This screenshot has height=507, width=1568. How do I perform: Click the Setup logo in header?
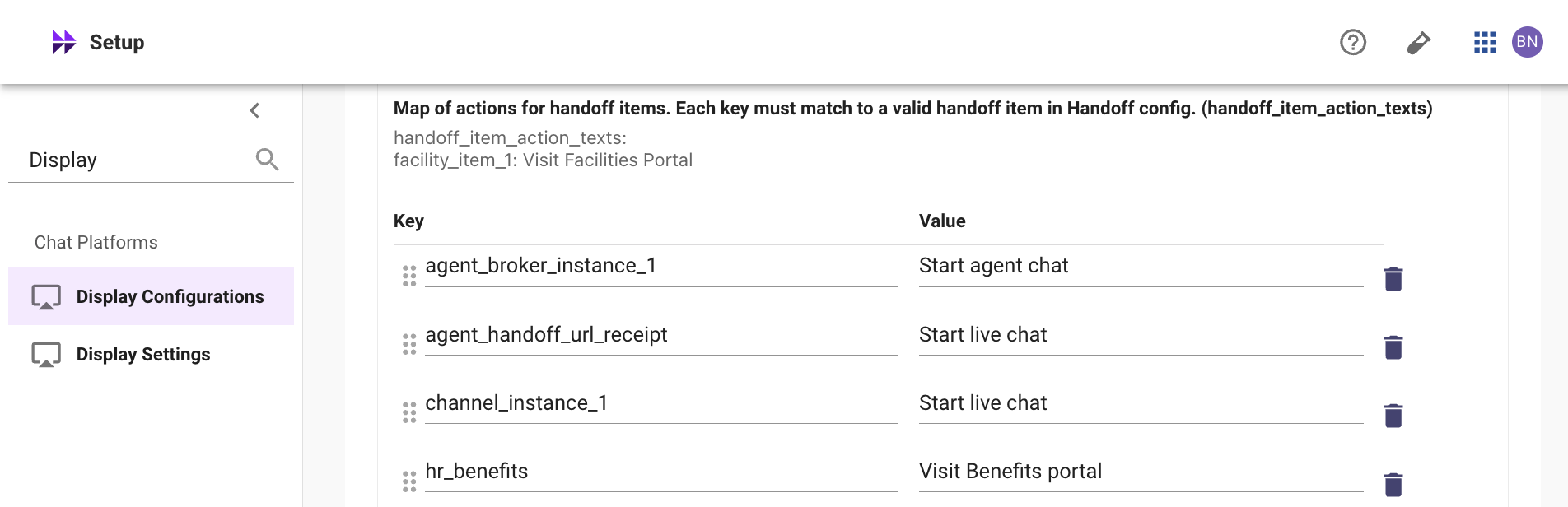[64, 42]
